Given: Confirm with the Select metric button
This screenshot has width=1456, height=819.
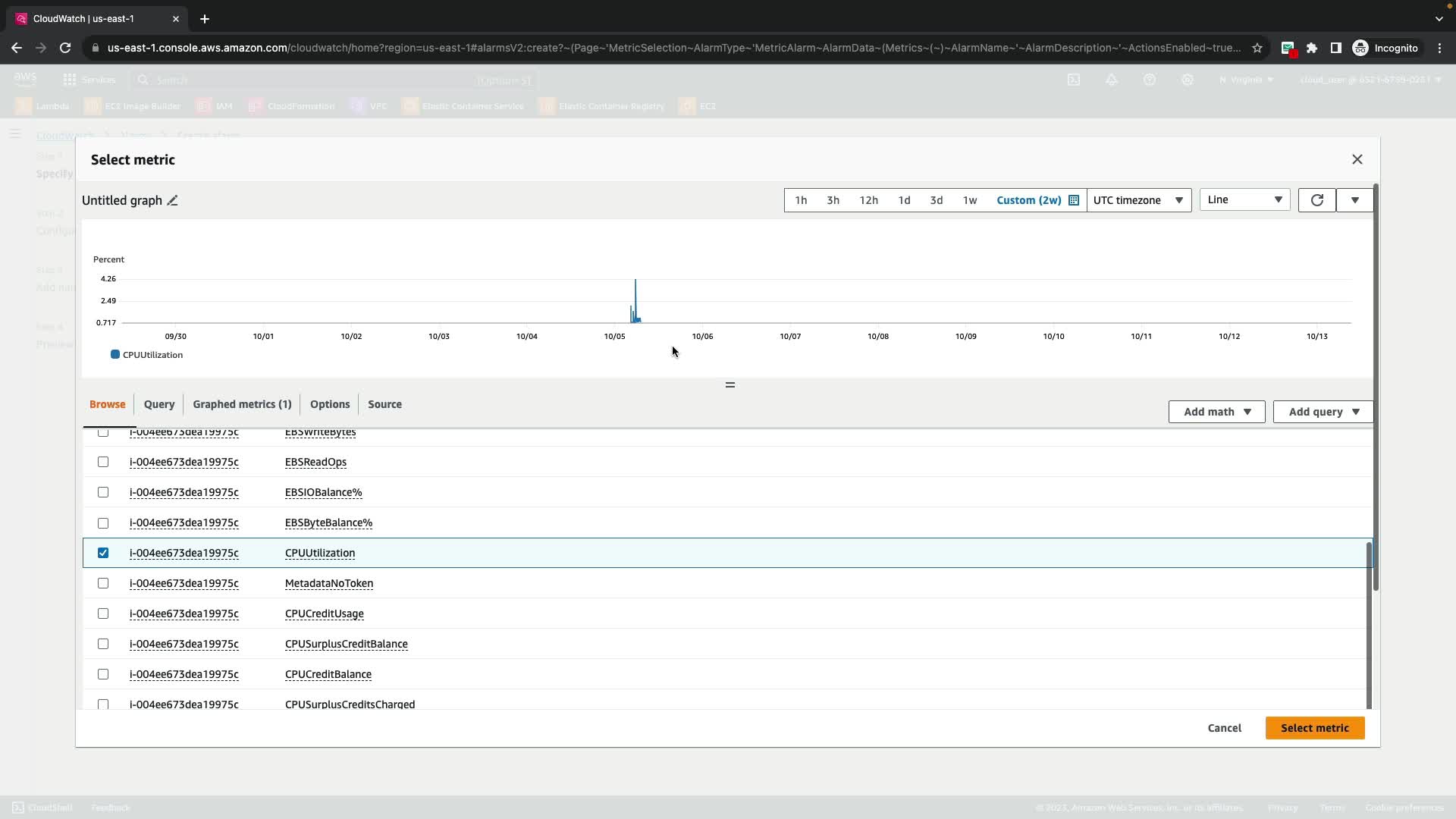Looking at the screenshot, I should point(1314,728).
